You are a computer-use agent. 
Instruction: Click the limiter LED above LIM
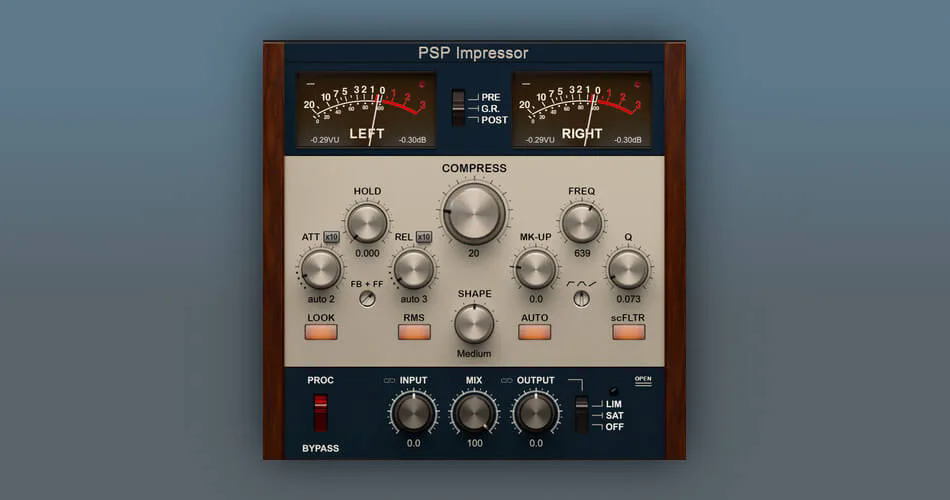[x=613, y=391]
